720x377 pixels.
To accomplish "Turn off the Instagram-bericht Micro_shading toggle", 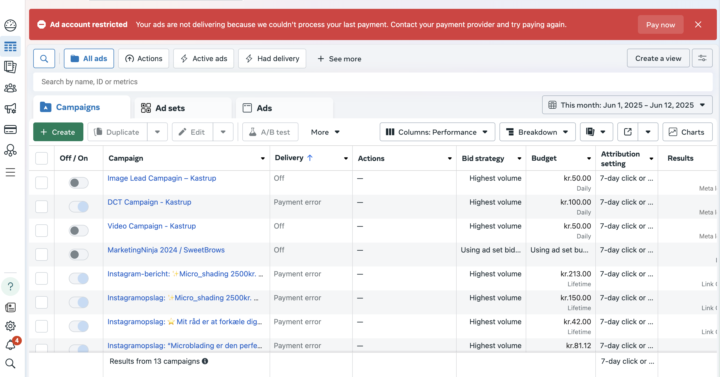I will pyautogui.click(x=79, y=278).
